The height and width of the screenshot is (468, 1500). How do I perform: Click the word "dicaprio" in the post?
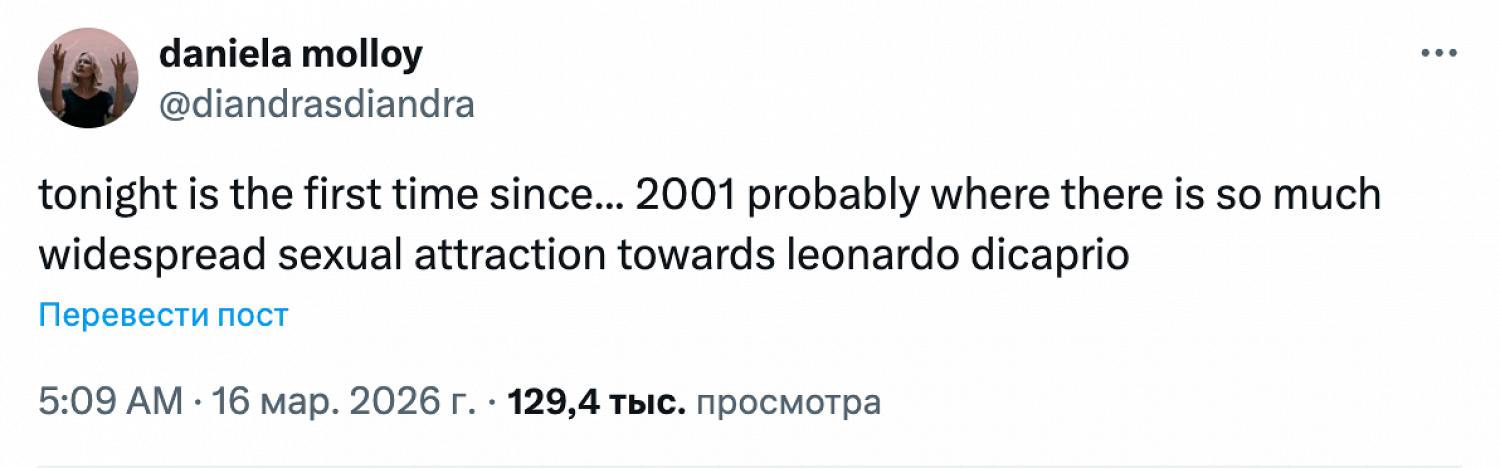pyautogui.click(x=1058, y=255)
